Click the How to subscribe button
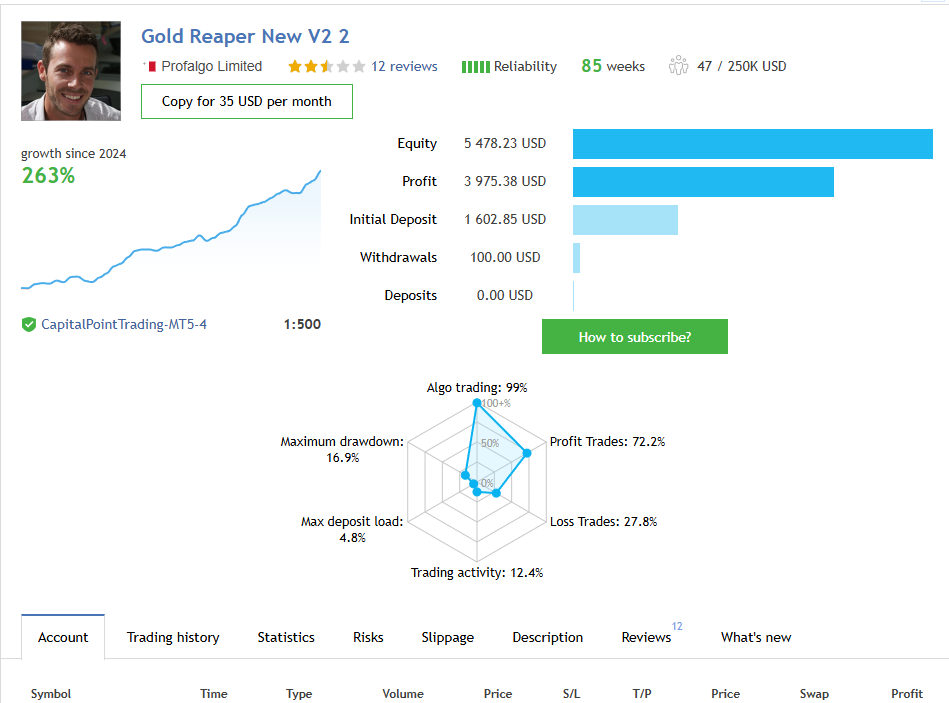949x703 pixels. [635, 337]
